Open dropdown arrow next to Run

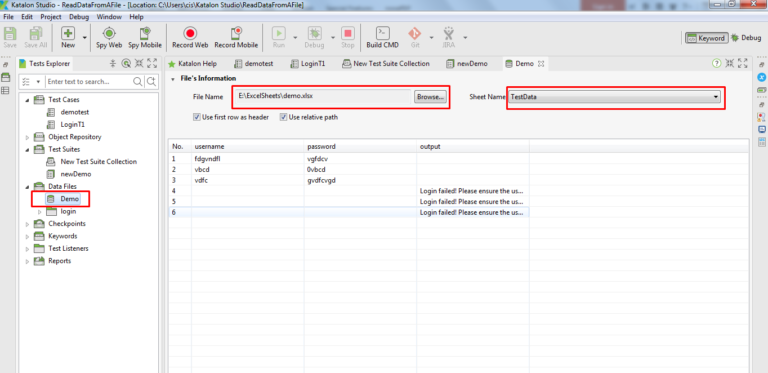tap(295, 37)
